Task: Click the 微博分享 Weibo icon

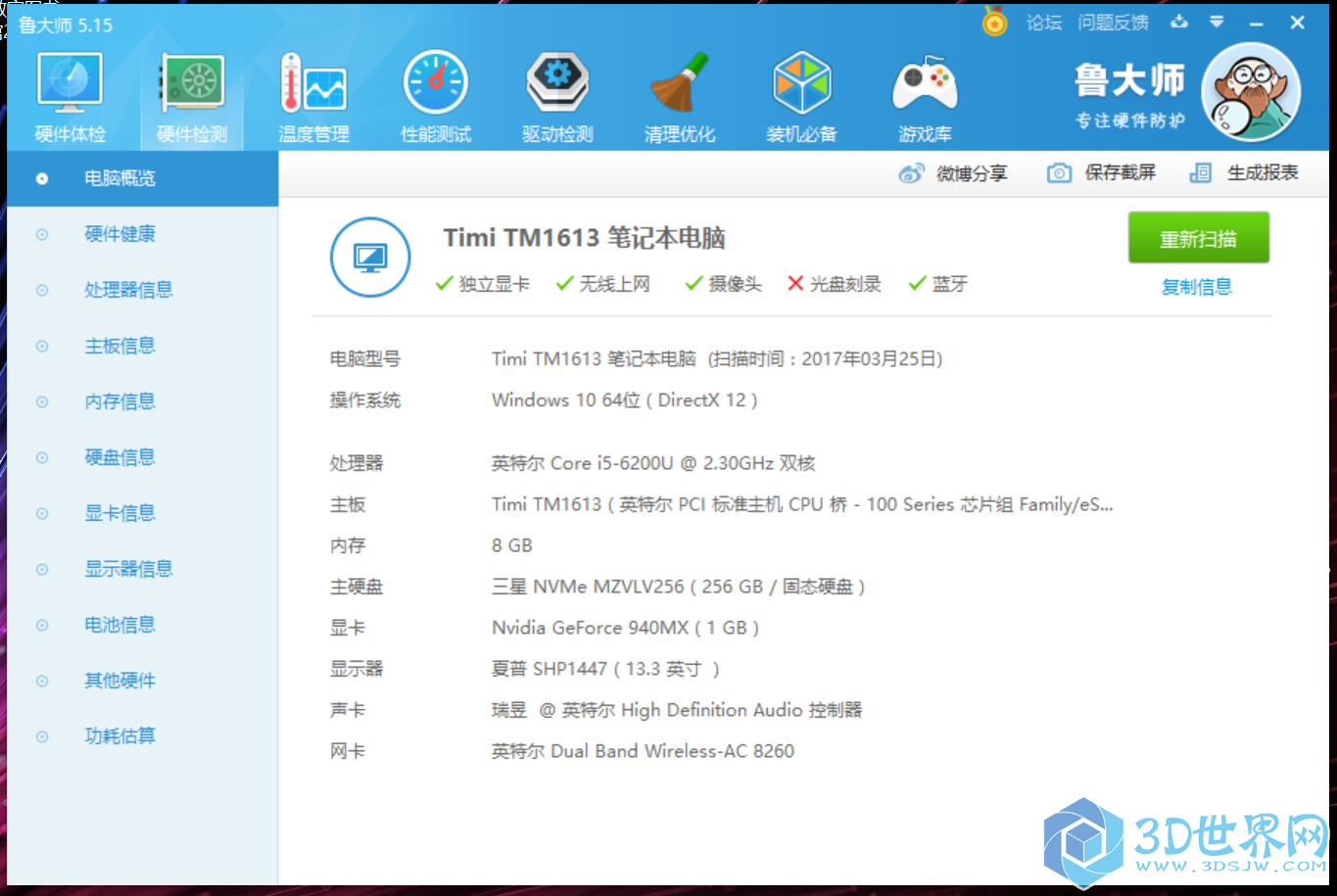Action: click(x=911, y=173)
